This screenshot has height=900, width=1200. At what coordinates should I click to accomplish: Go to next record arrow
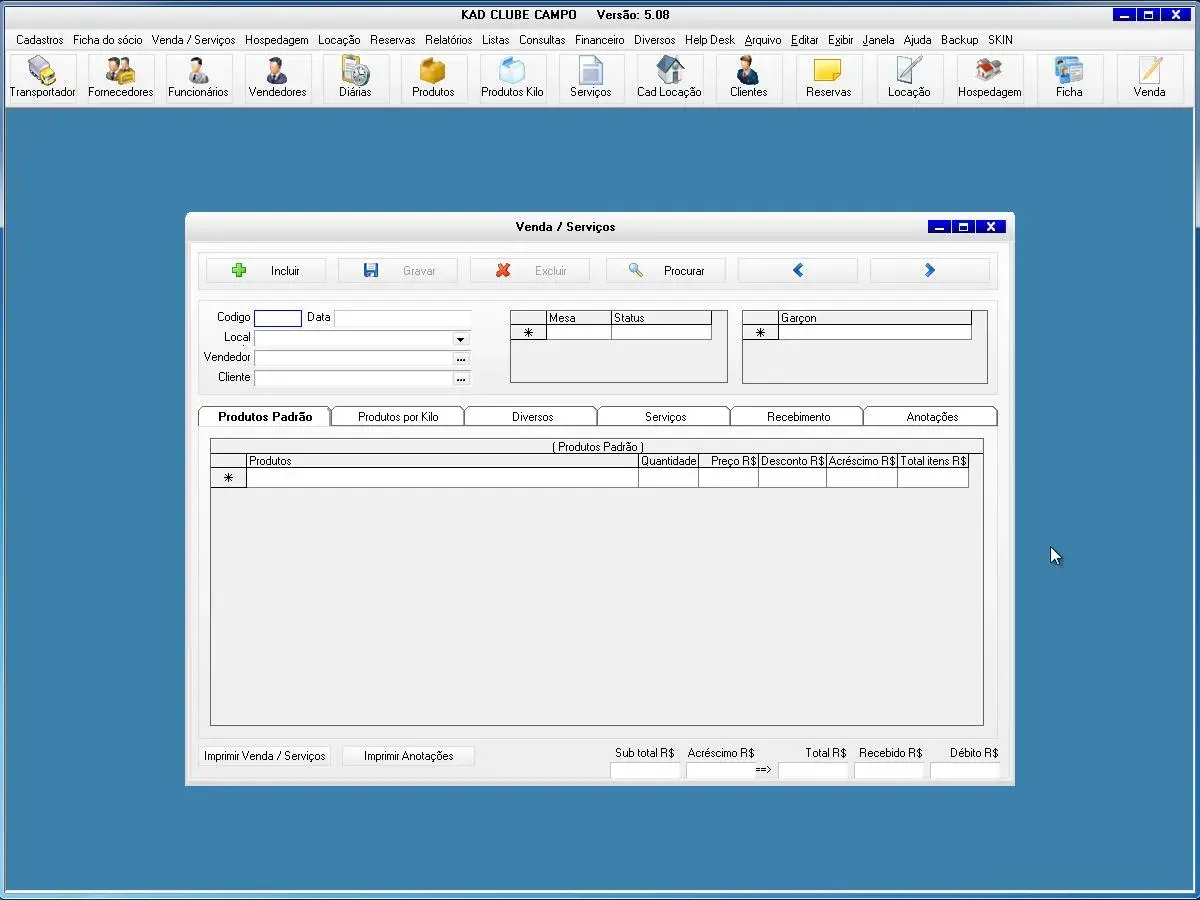(929, 271)
